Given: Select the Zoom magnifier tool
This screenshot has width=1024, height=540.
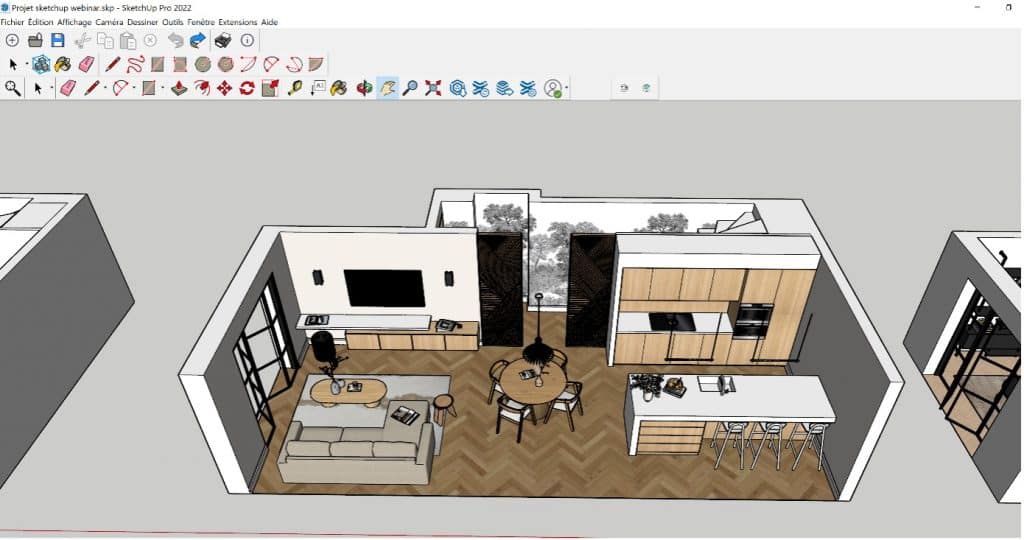Looking at the screenshot, I should coord(409,87).
